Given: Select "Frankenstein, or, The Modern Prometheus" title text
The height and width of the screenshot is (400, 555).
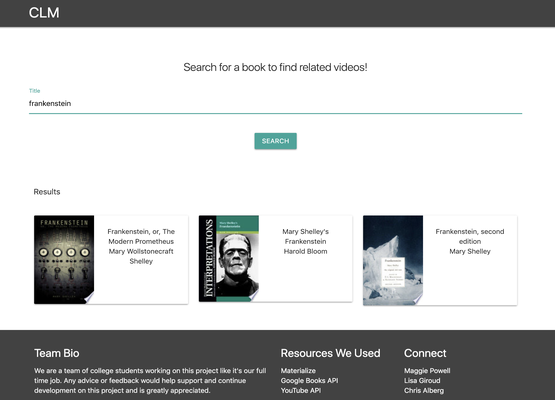Looking at the screenshot, I should pos(141,236).
